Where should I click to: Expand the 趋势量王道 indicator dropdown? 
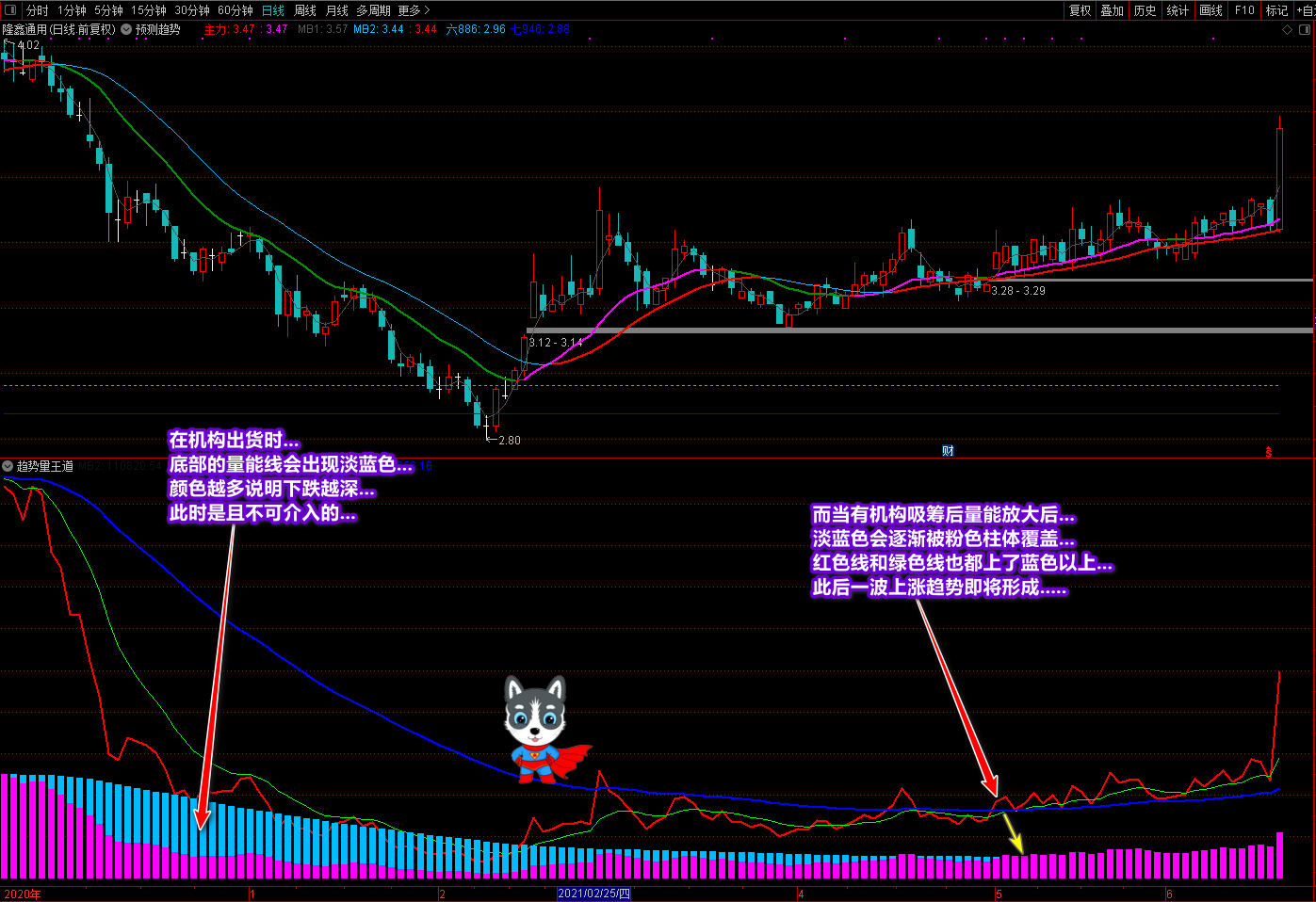8,466
